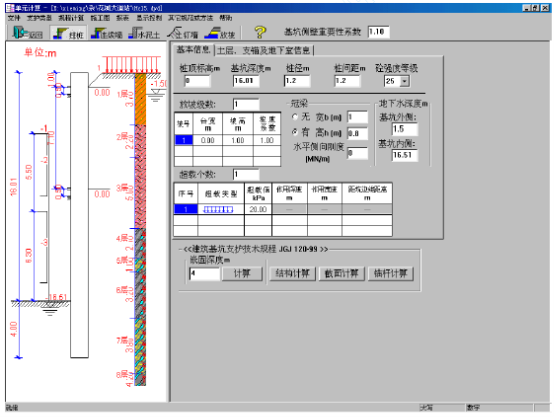Screen dimensions: 554x417
Task: Open the 支护类型 menu
Action: [x=39, y=18]
